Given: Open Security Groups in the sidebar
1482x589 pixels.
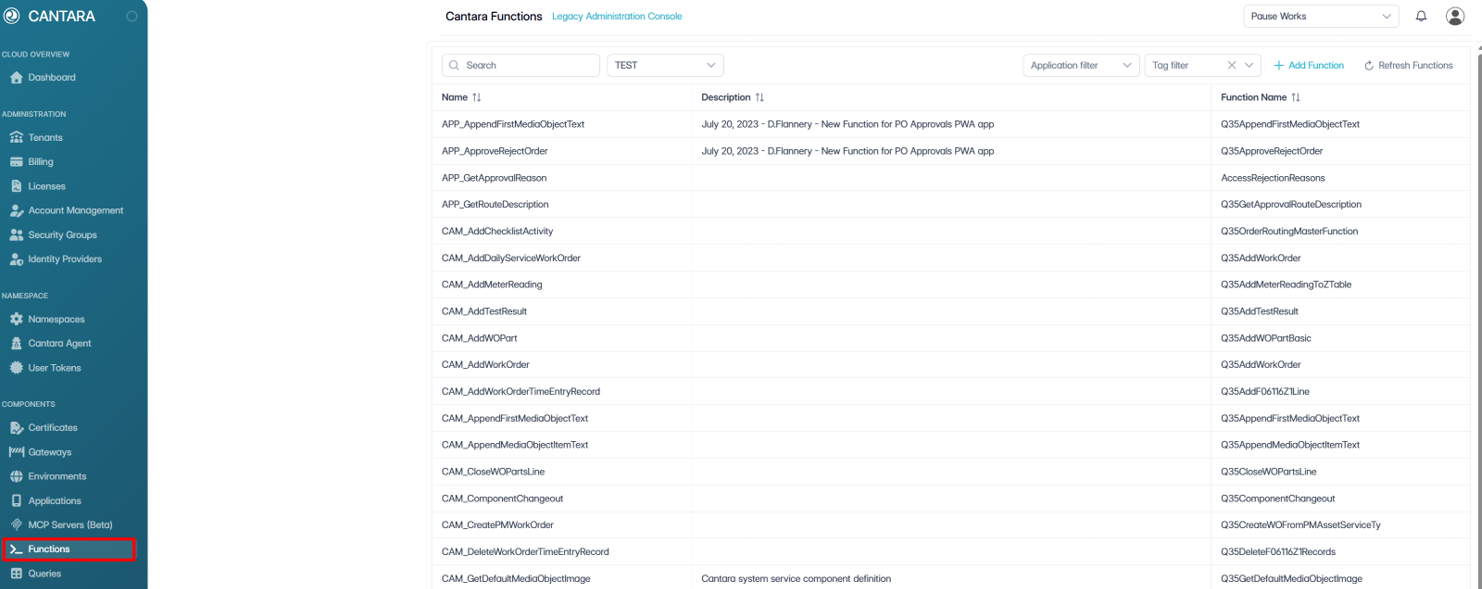Looking at the screenshot, I should 62,235.
